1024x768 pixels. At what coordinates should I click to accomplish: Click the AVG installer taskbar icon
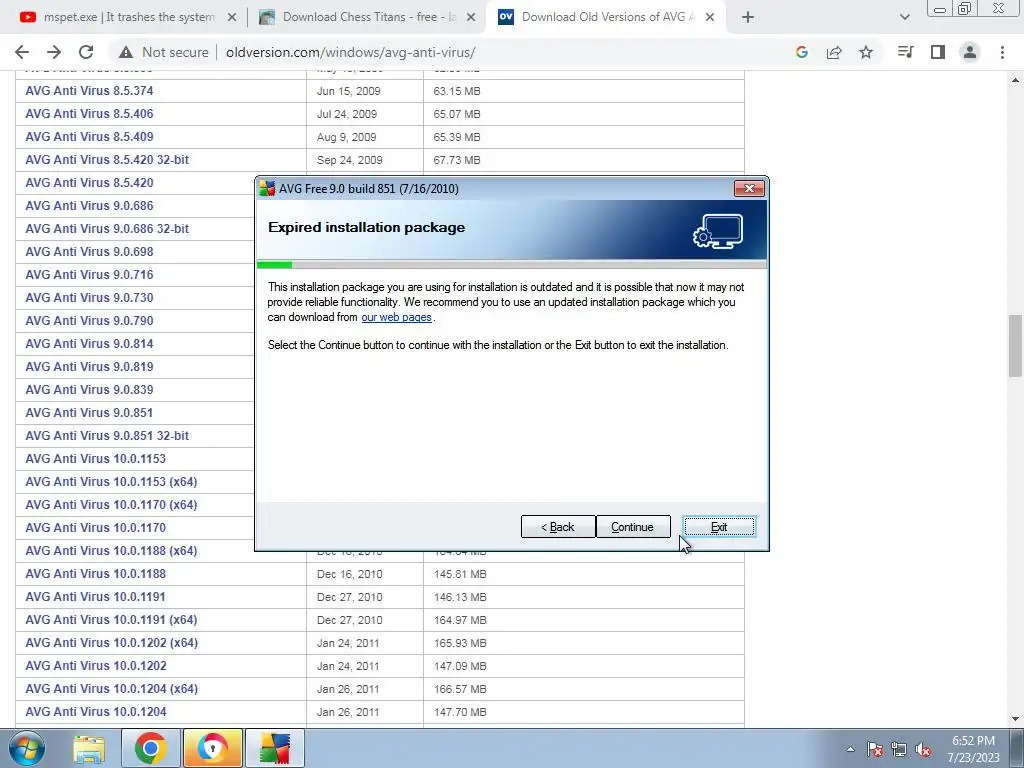tap(275, 748)
